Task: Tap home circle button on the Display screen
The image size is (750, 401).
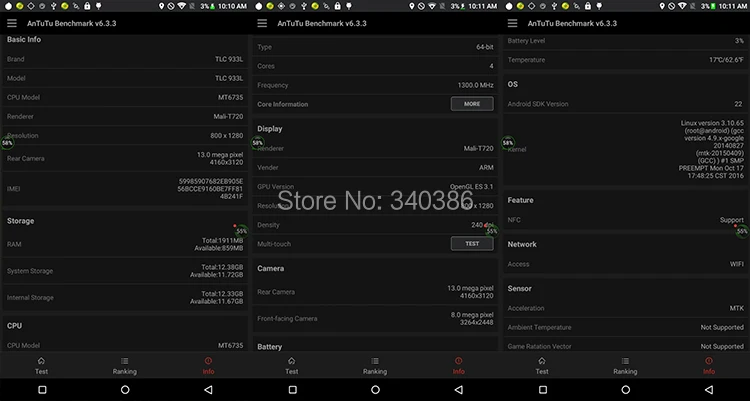Action: 375,390
